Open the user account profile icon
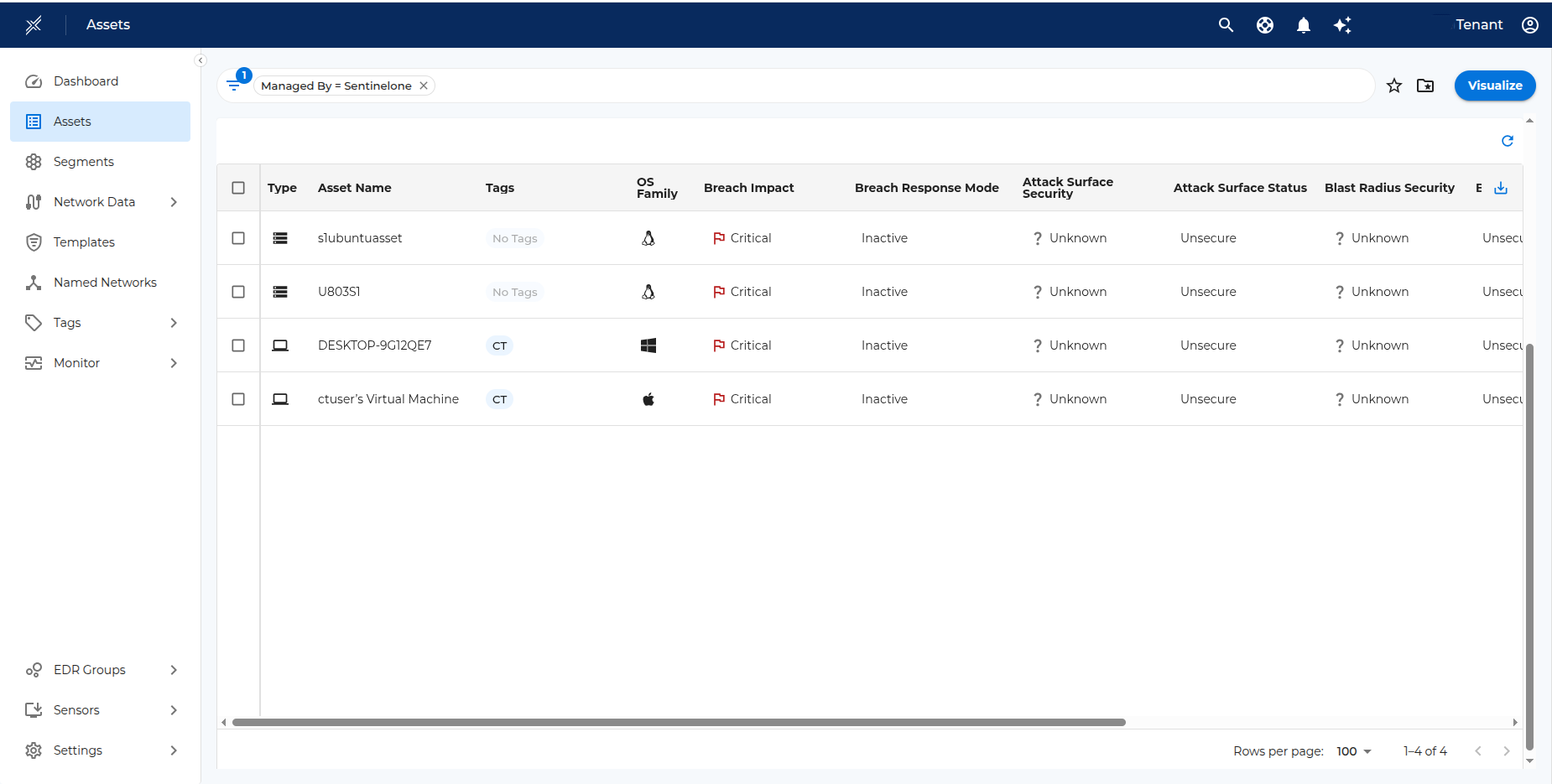This screenshot has height=784, width=1552. [1529, 25]
